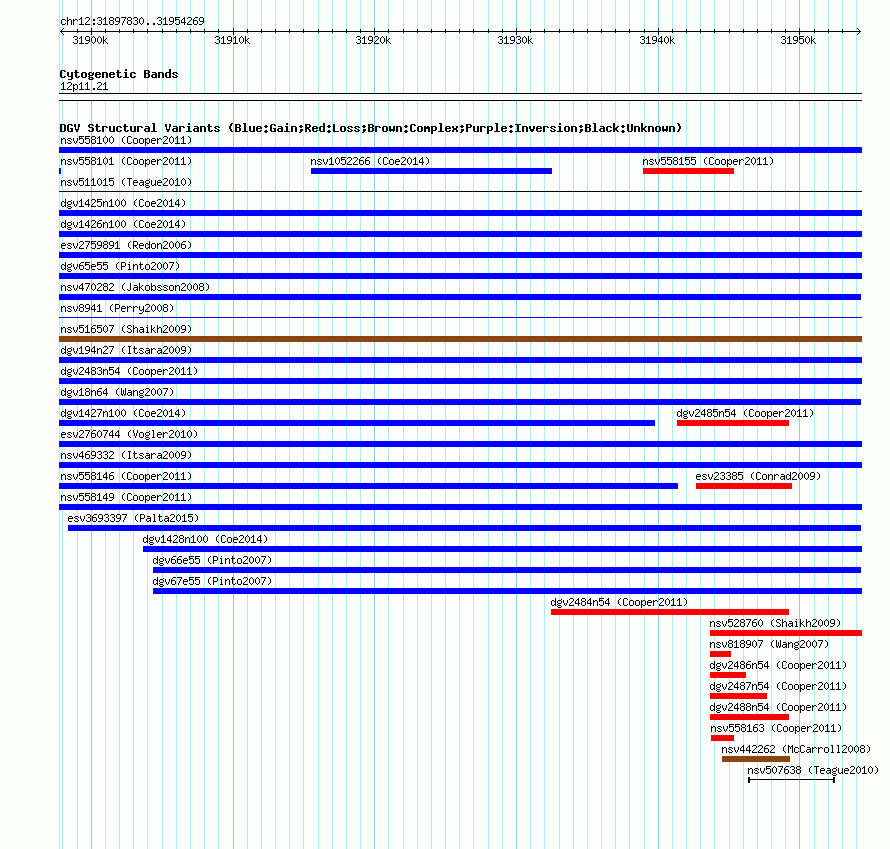Open dgv1427n100 (Coe2014) label

[123, 413]
